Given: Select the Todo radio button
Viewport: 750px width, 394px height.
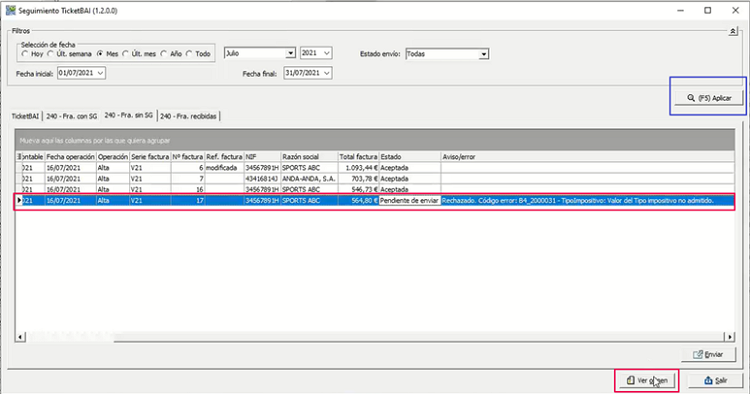Looking at the screenshot, I should 189,54.
